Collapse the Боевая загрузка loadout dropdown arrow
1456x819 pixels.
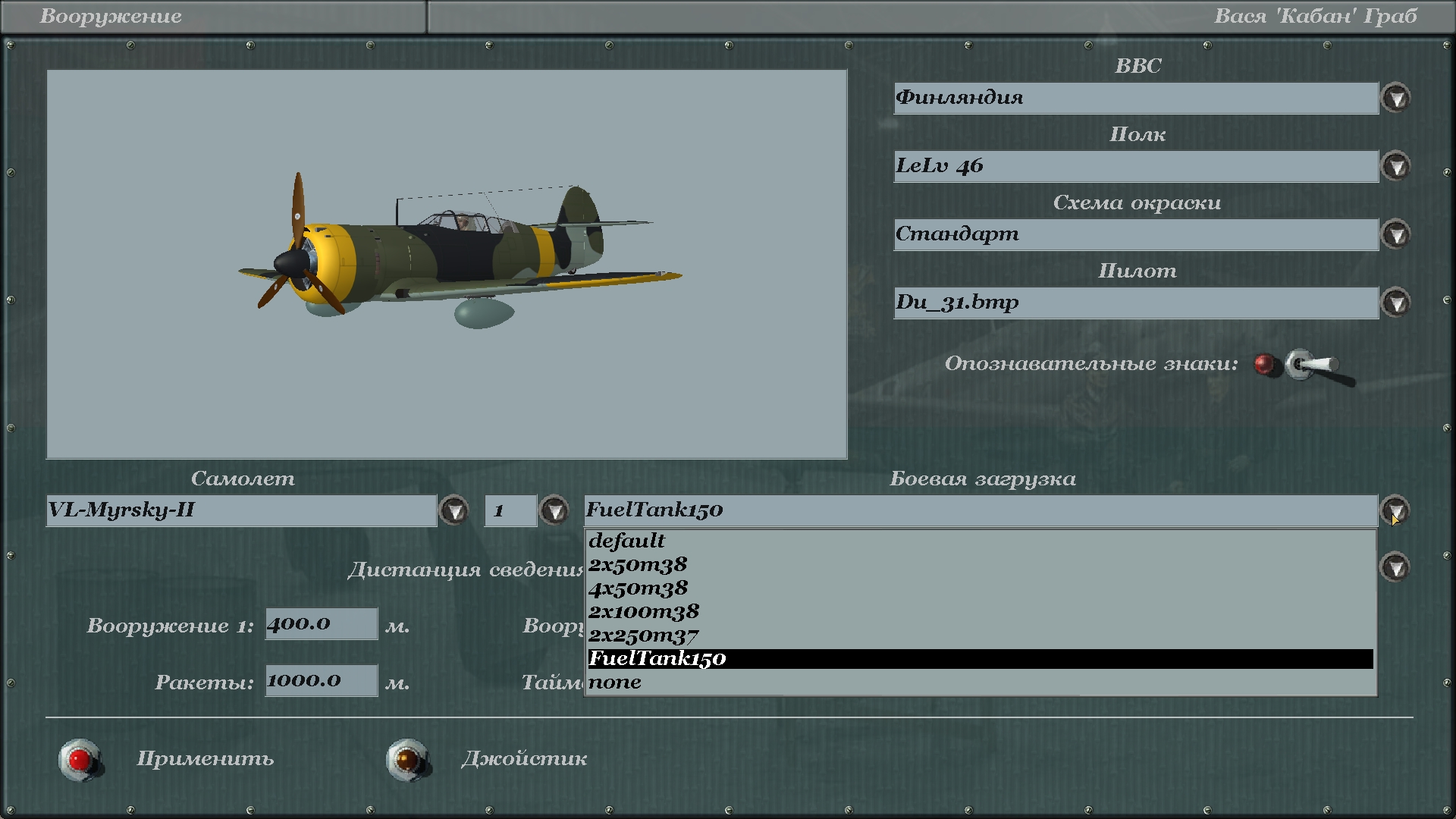pyautogui.click(x=1395, y=510)
